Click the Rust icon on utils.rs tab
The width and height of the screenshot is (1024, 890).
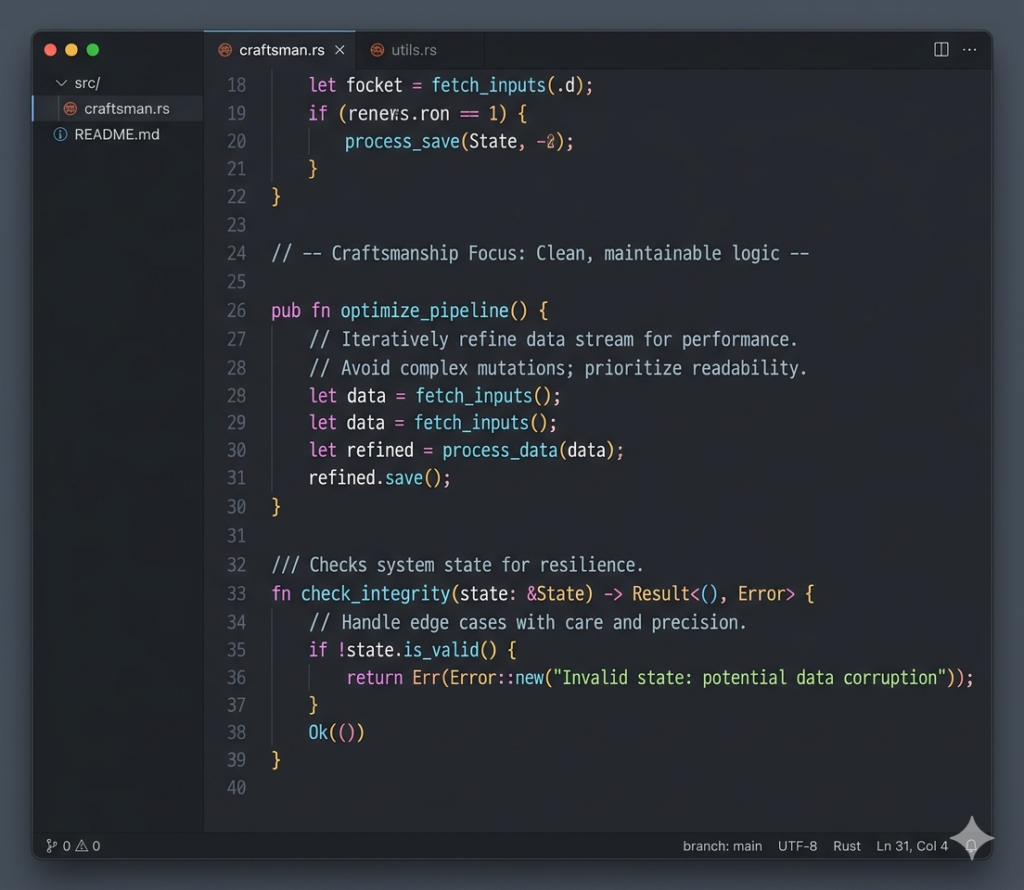click(377, 50)
